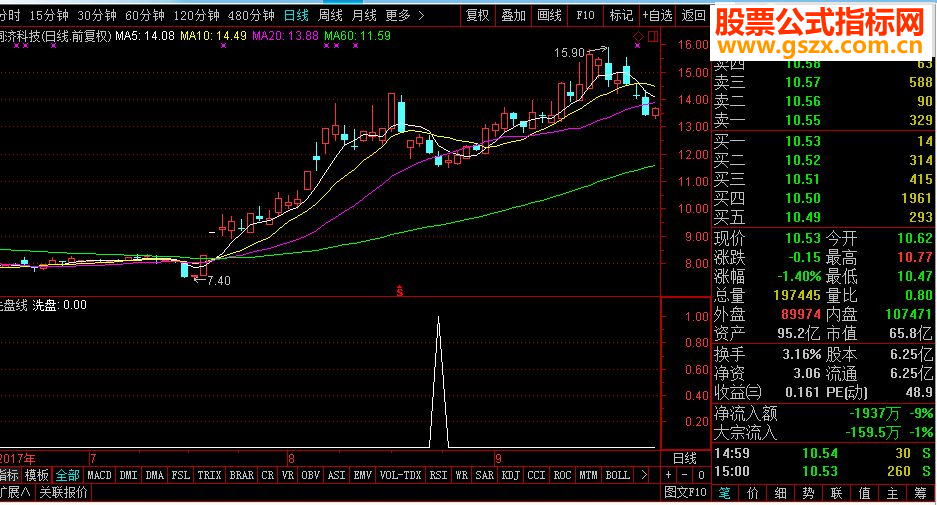Image resolution: width=937 pixels, height=505 pixels.
Task: Switch to the VR indicator
Action: (287, 476)
